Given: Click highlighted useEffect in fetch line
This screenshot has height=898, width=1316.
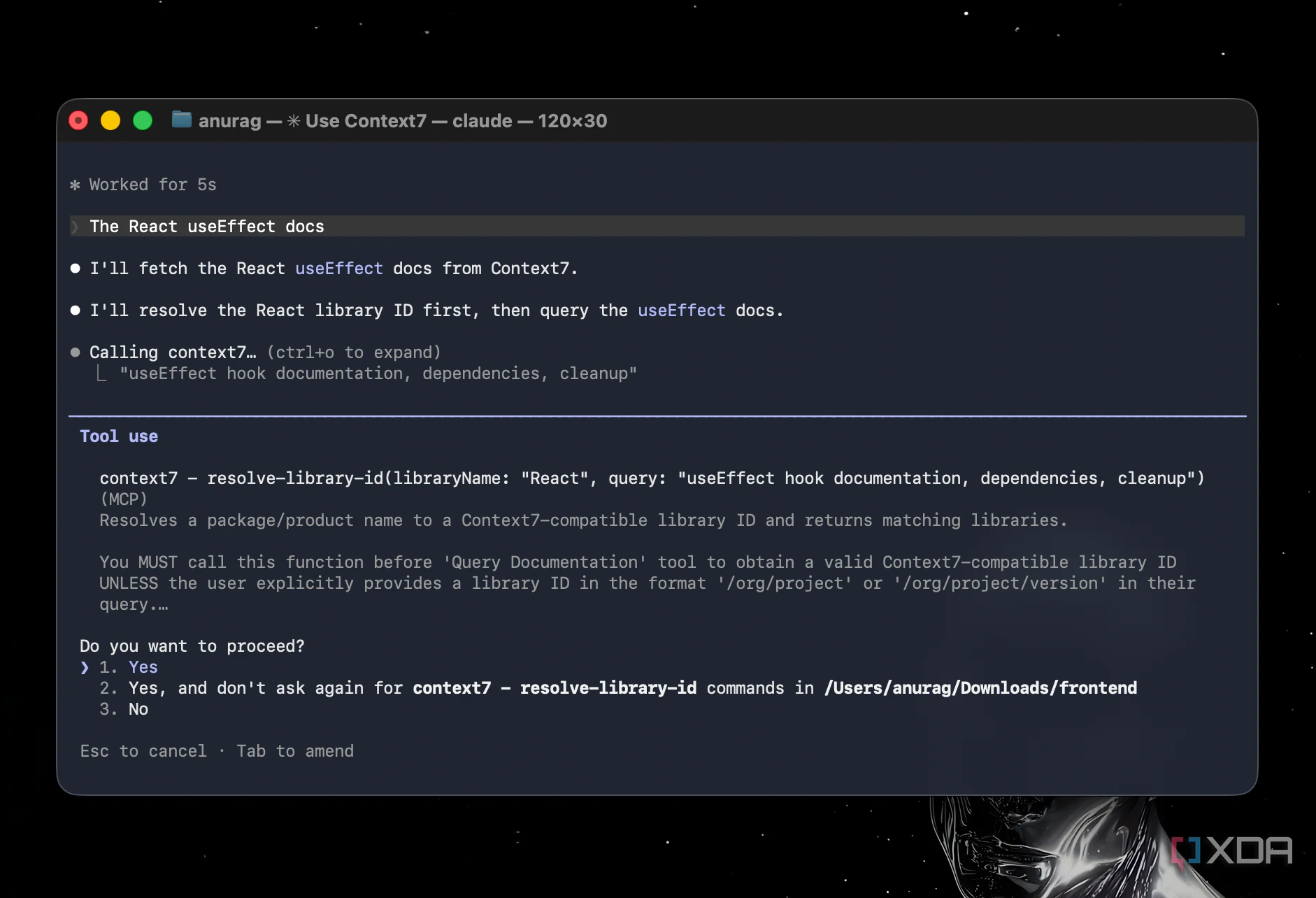Looking at the screenshot, I should click(x=339, y=269).
